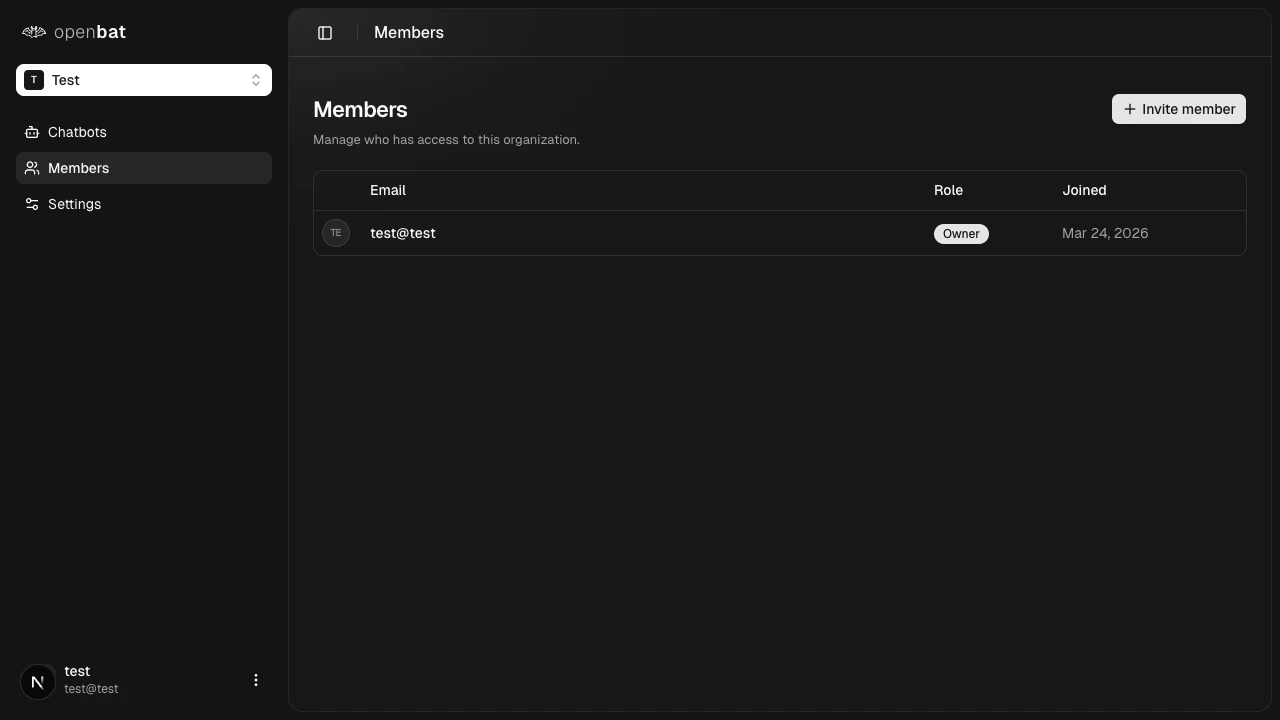Toggle the sidebar collapse icon
This screenshot has width=1280, height=720.
pos(324,32)
